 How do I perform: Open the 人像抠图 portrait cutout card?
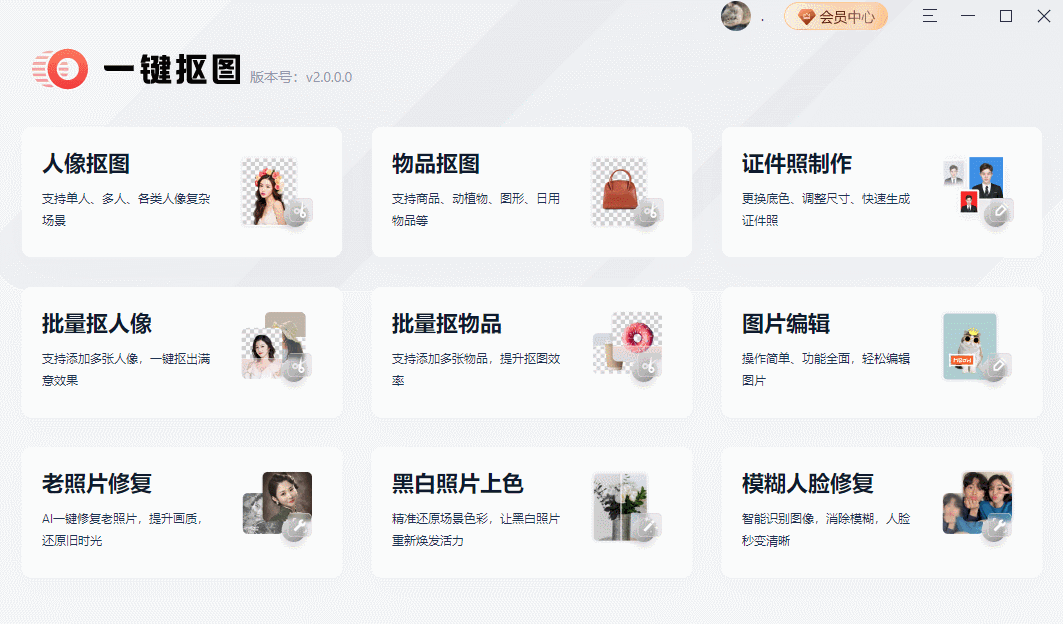(182, 192)
